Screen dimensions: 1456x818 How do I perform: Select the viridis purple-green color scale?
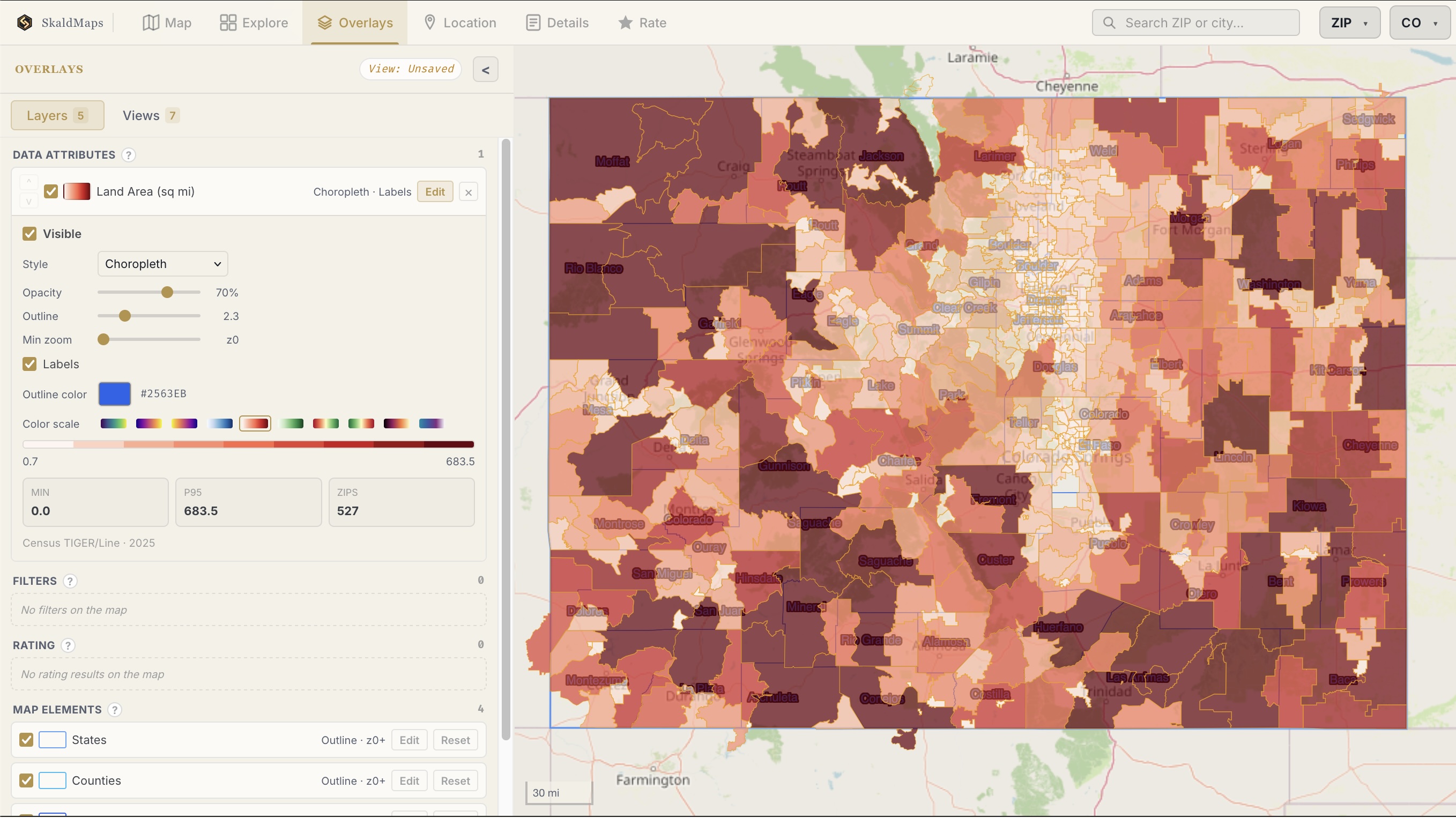tap(114, 423)
